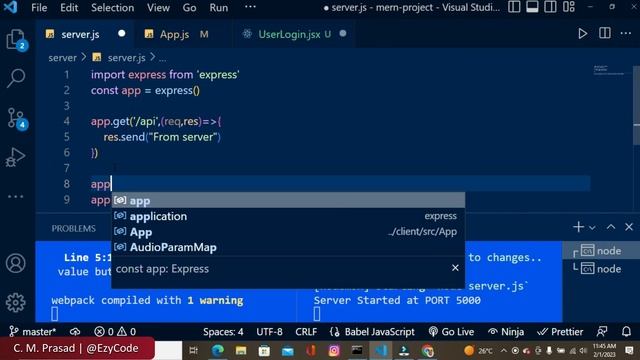Image resolution: width=640 pixels, height=360 pixels.
Task: Change encoding via UTF-8
Action: (269, 332)
